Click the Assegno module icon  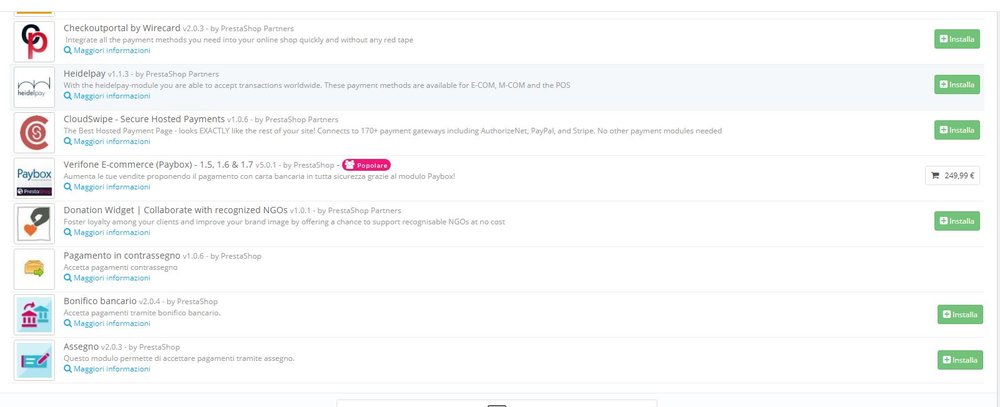tap(34, 360)
